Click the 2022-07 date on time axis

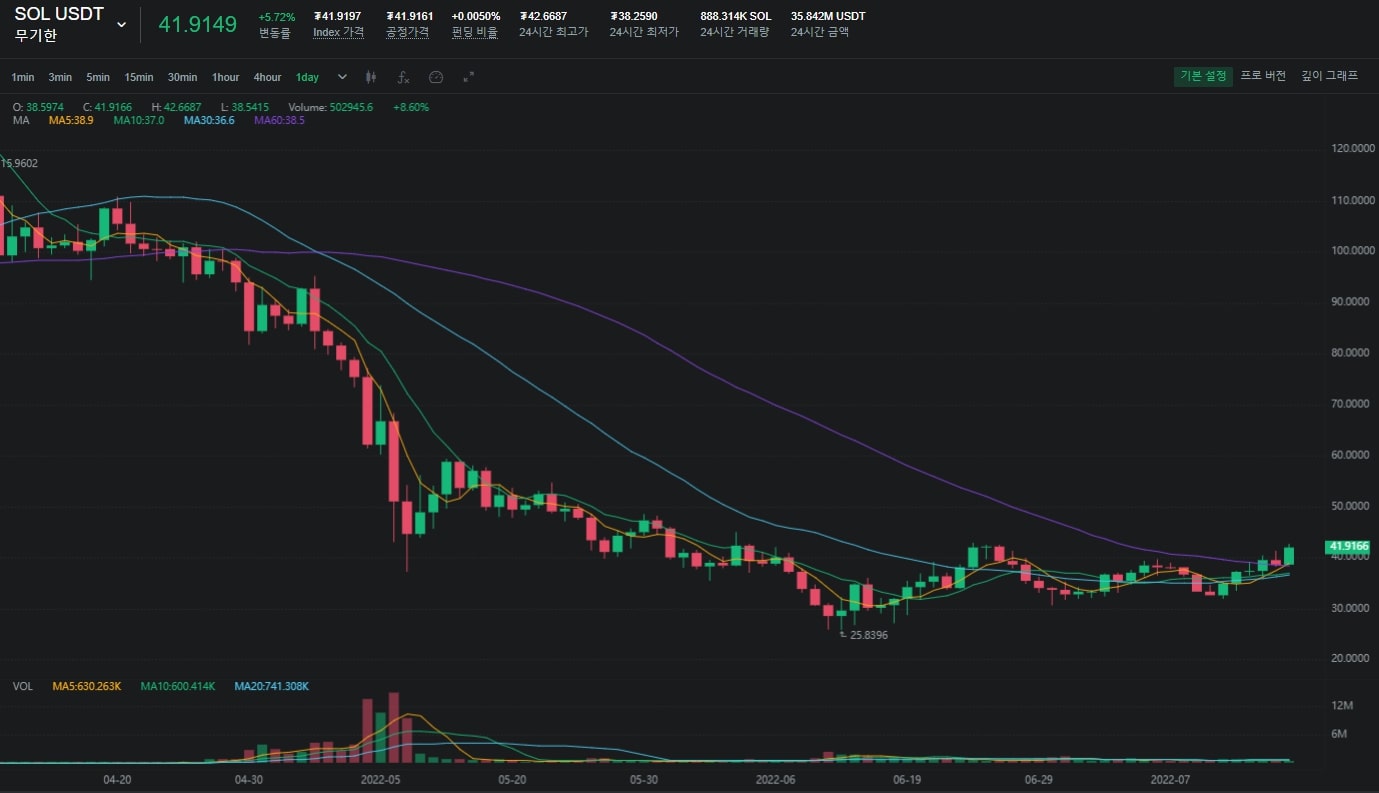[1170, 778]
